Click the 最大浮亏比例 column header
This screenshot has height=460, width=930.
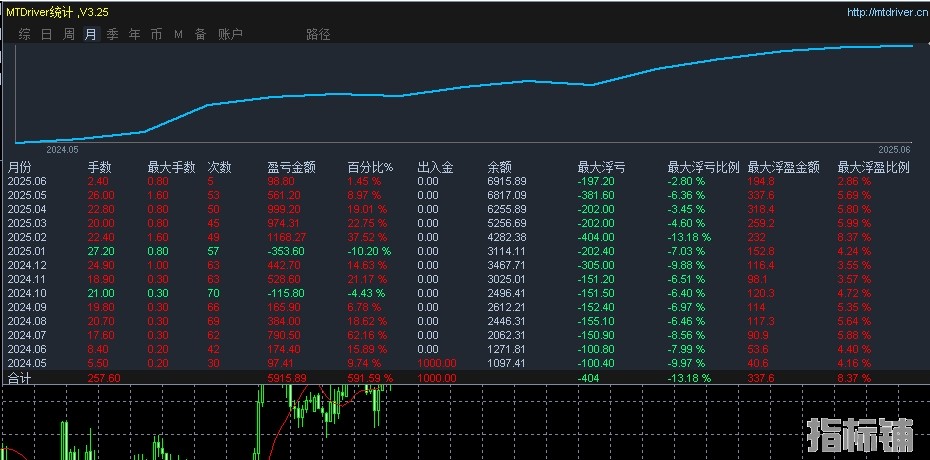(x=703, y=168)
